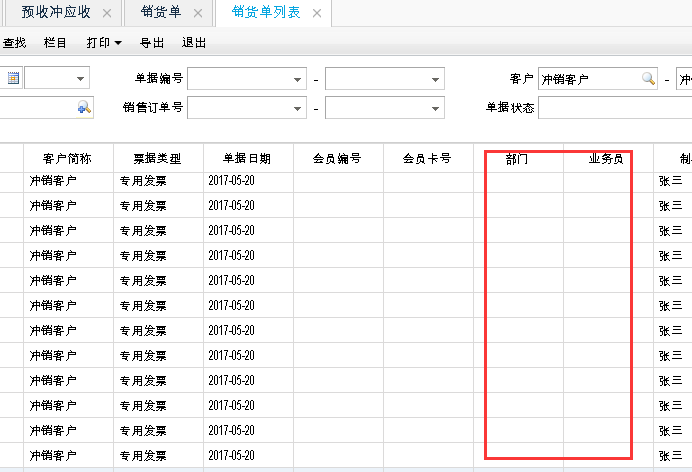Expand the second 单据编号 range dropdown
This screenshot has height=472, width=692.
tap(435, 79)
